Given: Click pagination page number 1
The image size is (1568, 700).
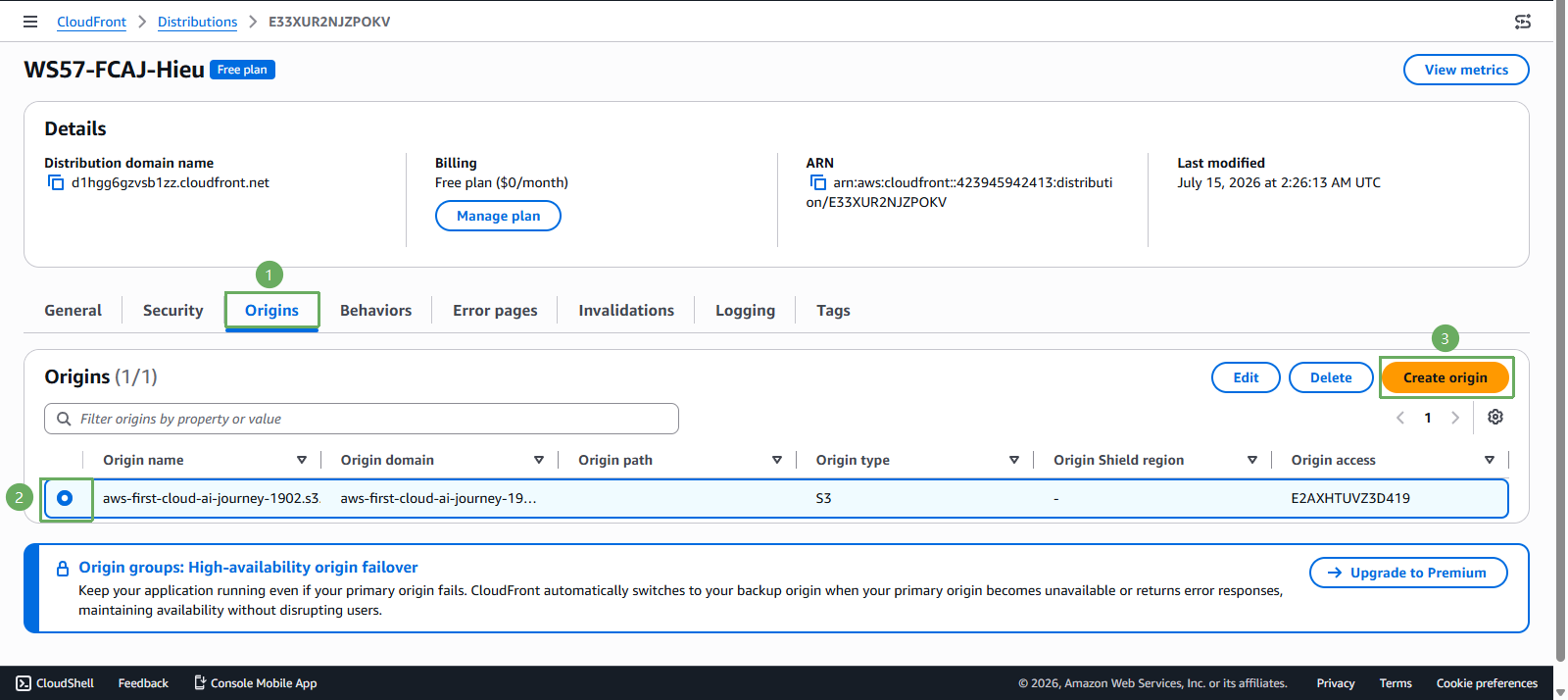Looking at the screenshot, I should tap(1428, 418).
